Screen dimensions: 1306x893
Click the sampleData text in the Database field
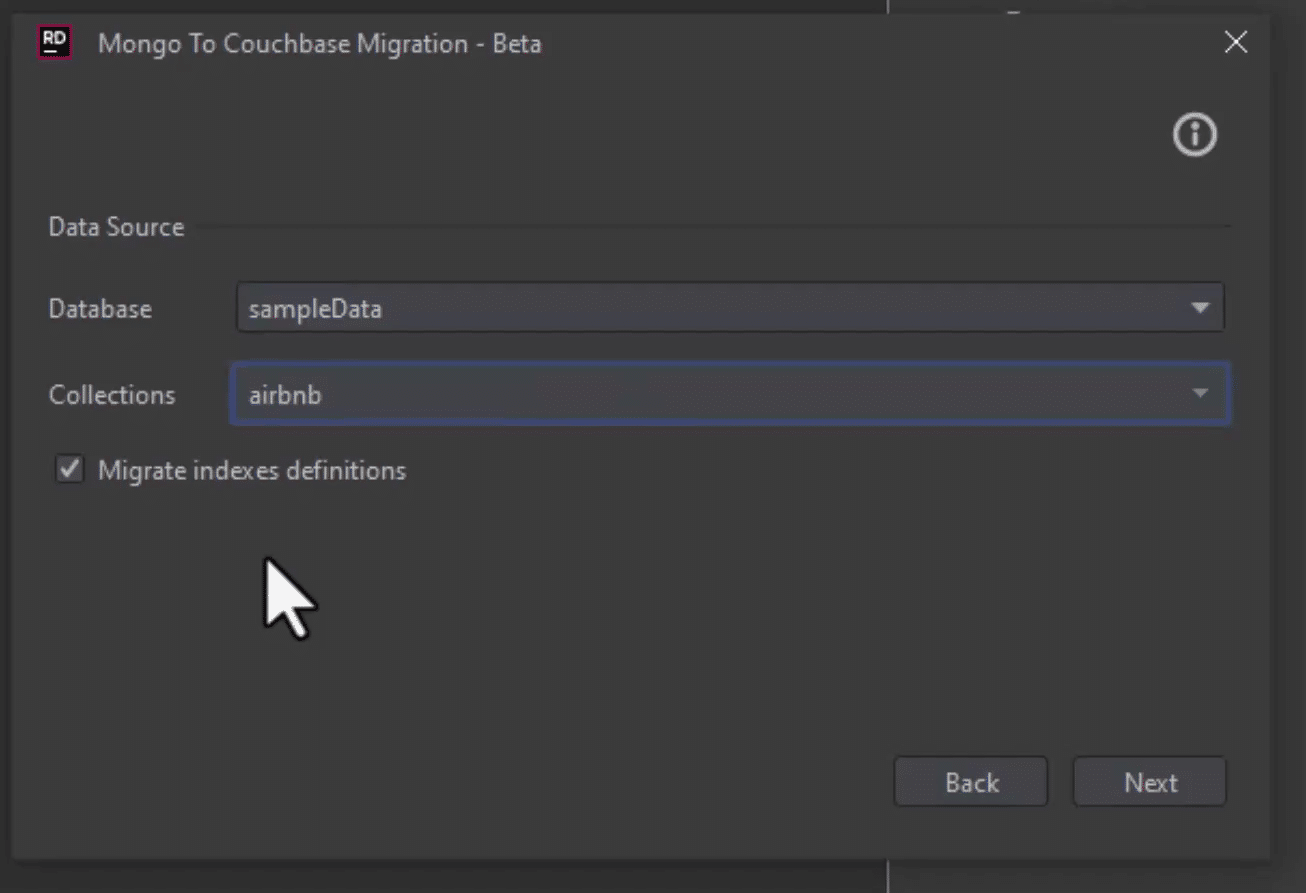[314, 309]
